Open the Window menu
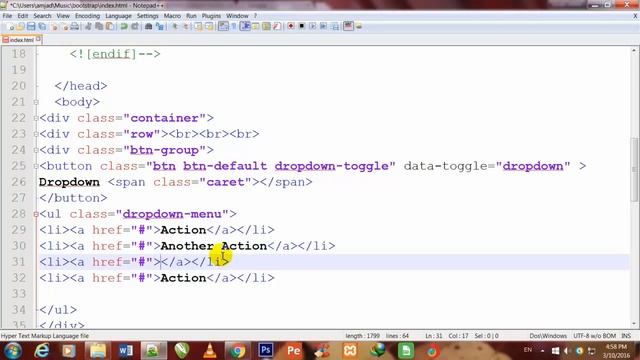Viewport: 640px width, 360px height. 237,16
